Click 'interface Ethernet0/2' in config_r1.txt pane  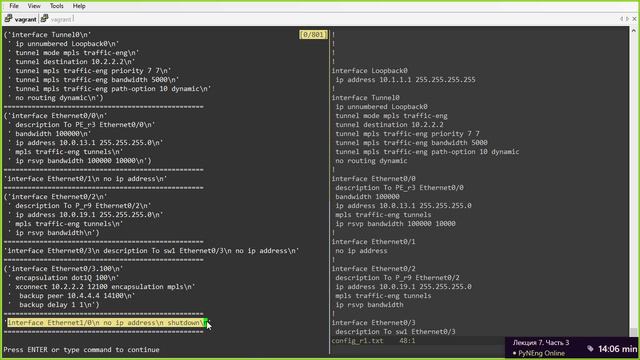pyautogui.click(x=373, y=269)
